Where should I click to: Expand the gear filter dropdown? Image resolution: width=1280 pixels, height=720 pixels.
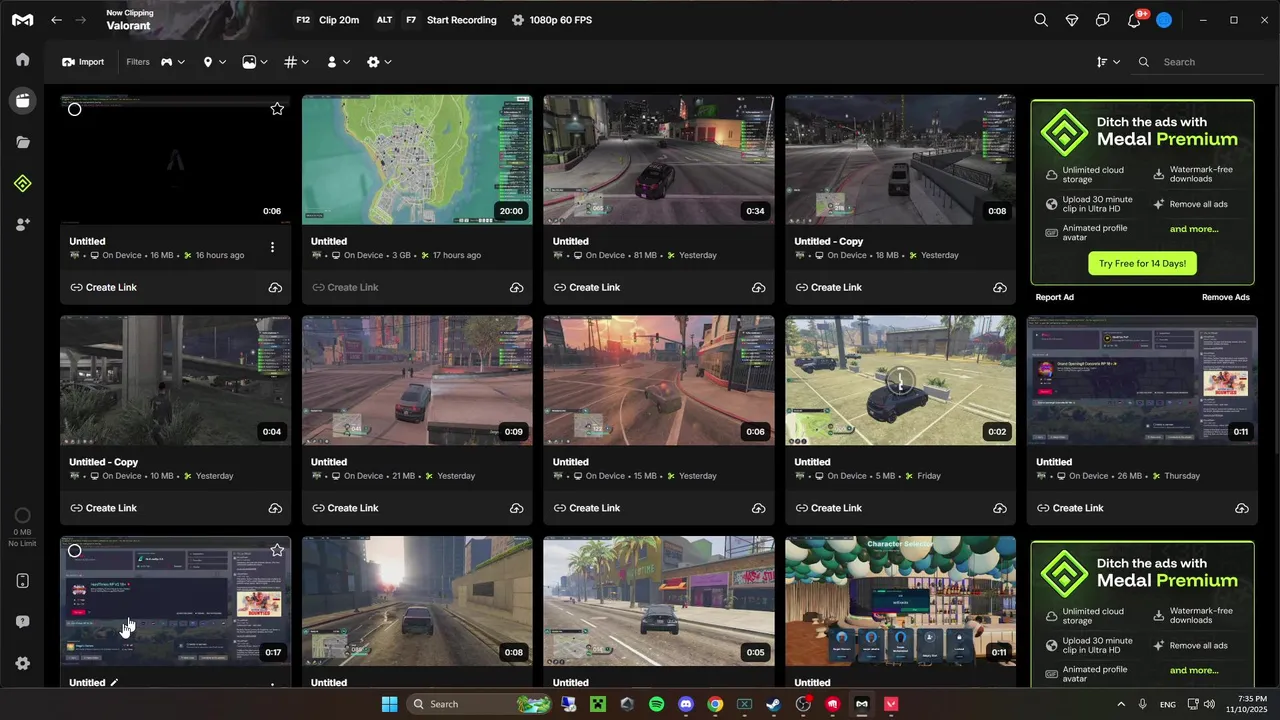(379, 62)
